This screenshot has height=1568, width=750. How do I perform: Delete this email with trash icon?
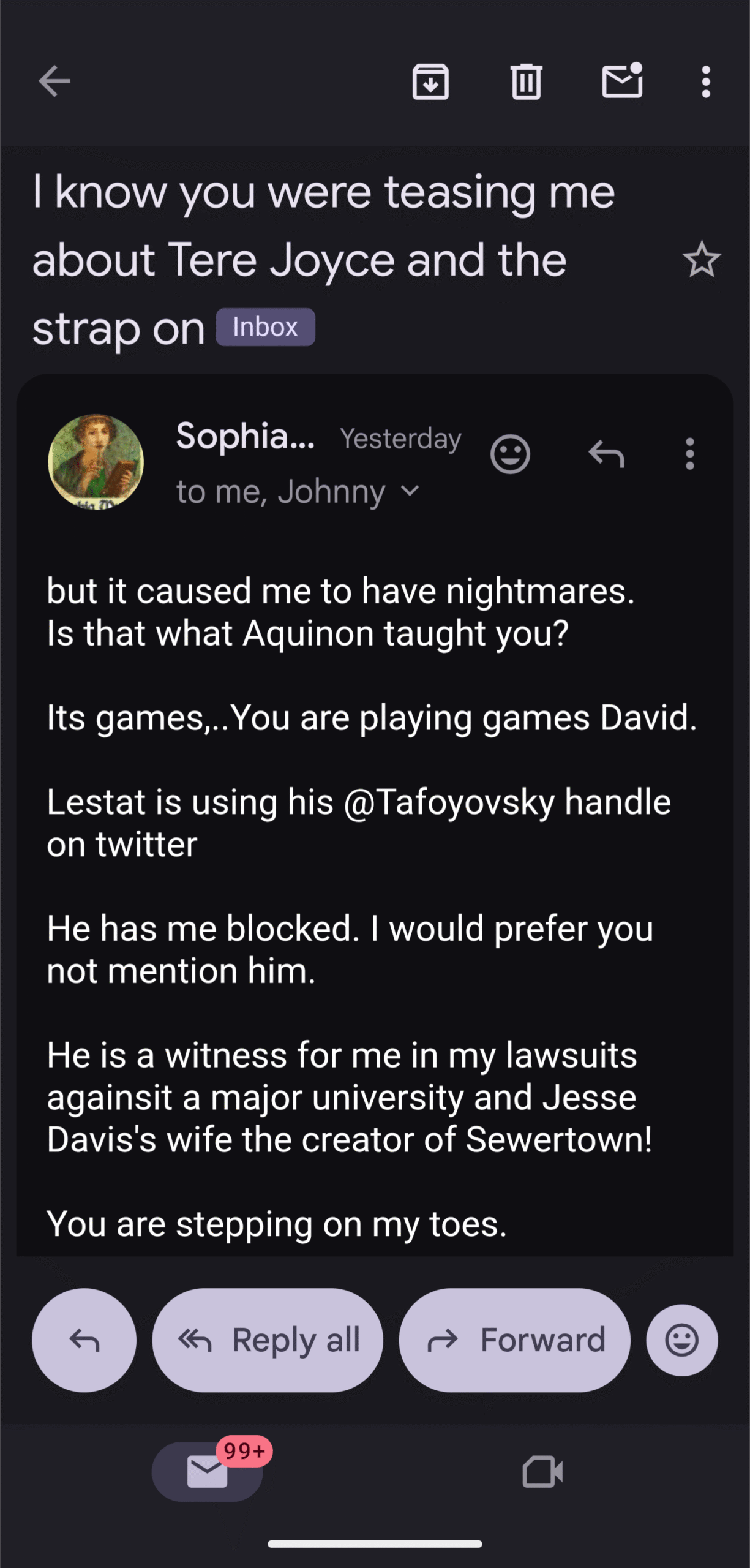tap(526, 81)
